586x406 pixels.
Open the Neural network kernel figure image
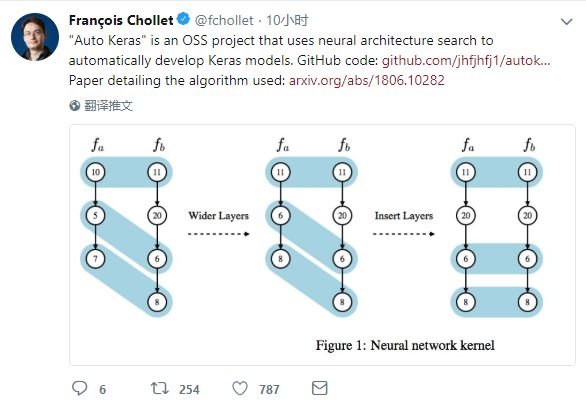[x=322, y=245]
